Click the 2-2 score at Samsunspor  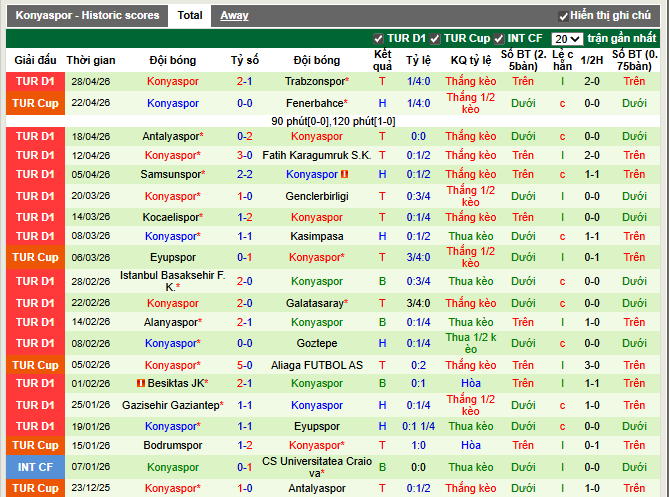pyautogui.click(x=244, y=174)
